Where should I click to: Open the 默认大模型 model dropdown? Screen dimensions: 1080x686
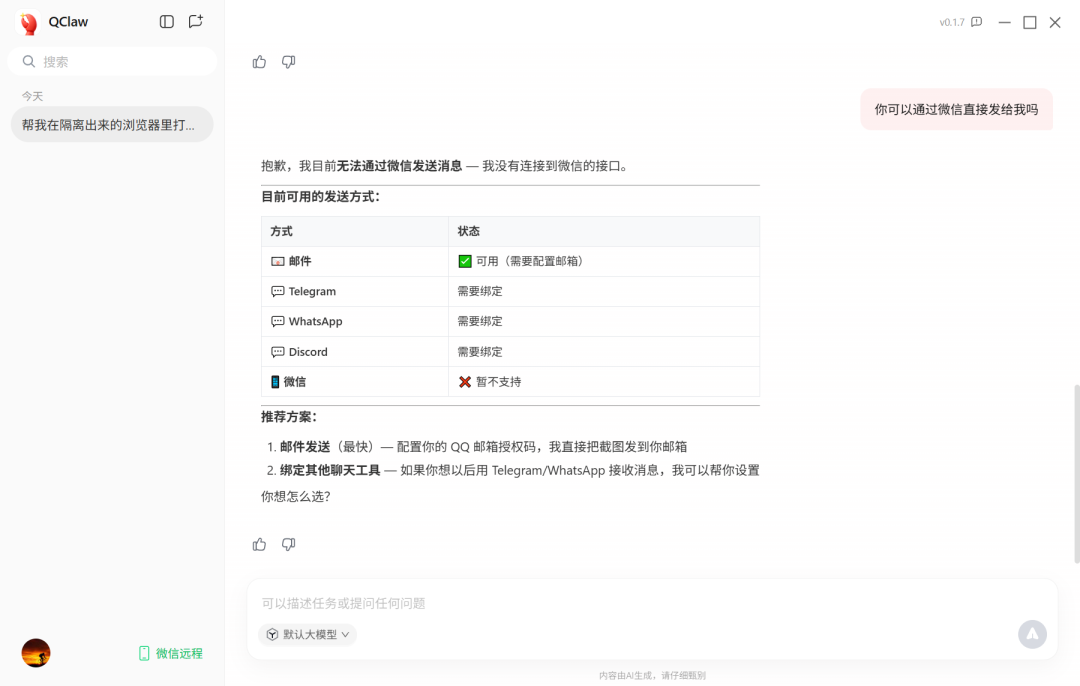307,634
